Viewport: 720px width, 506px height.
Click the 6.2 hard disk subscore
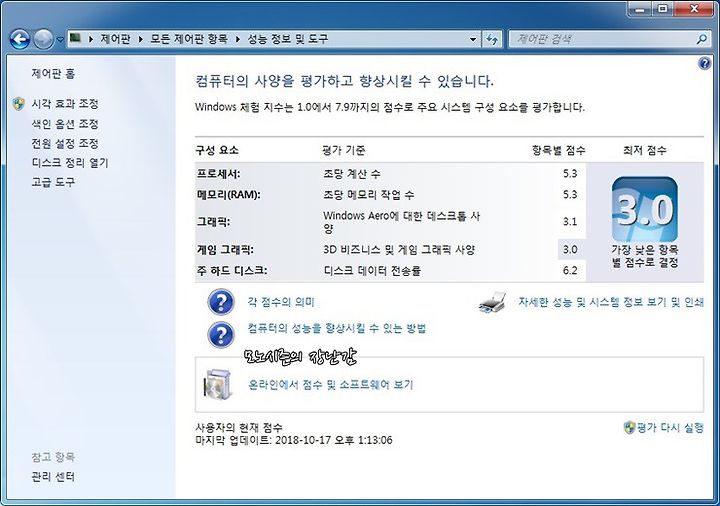[570, 270]
